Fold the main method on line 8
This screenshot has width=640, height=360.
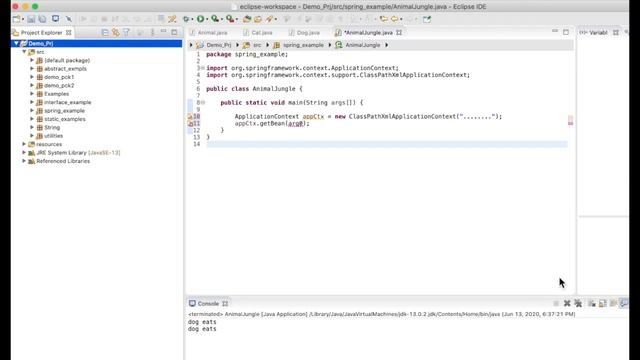tap(203, 102)
